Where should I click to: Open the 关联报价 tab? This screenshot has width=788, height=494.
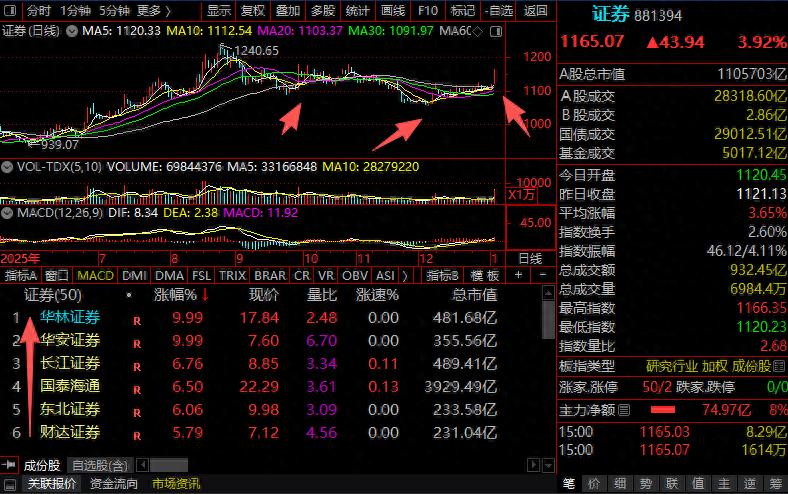tap(52, 484)
